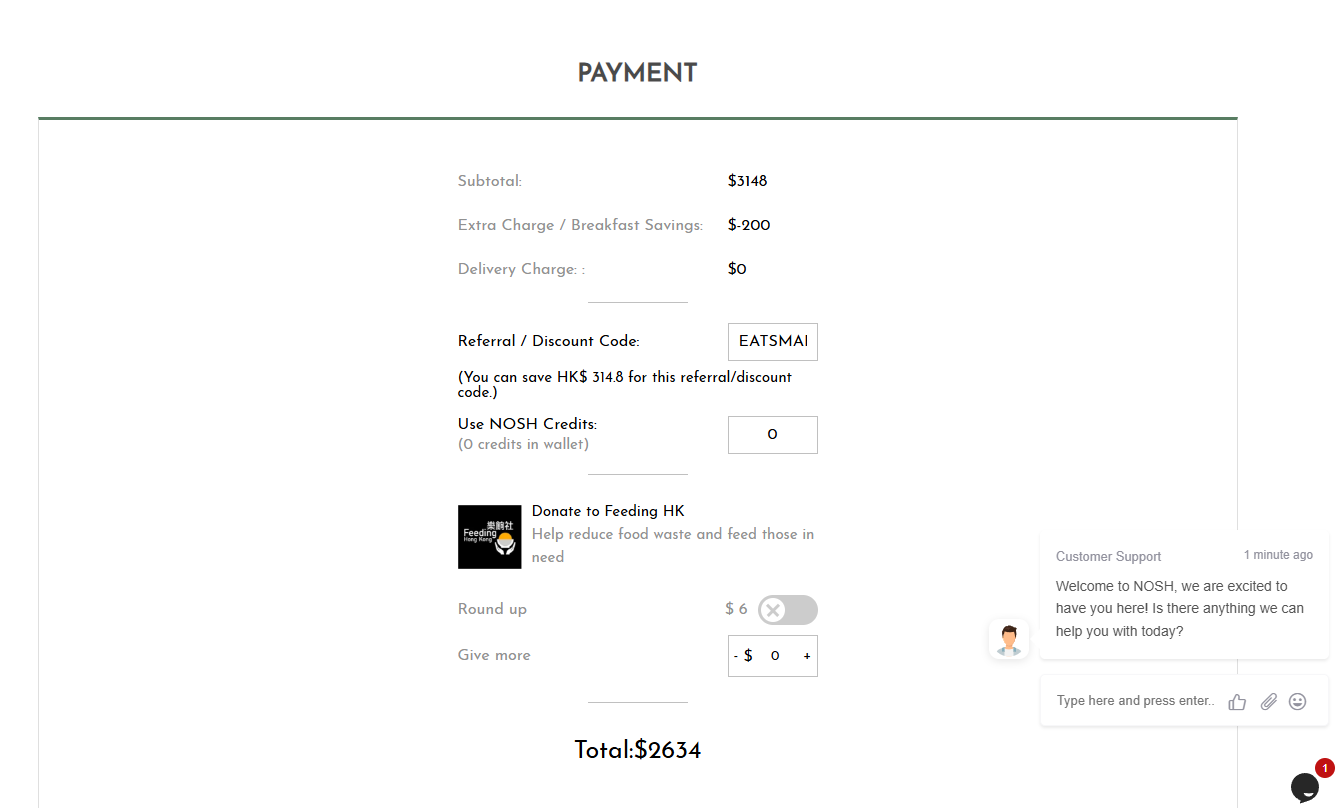Increase Give more amount with plus button
This screenshot has height=808, width=1339.
click(x=807, y=656)
